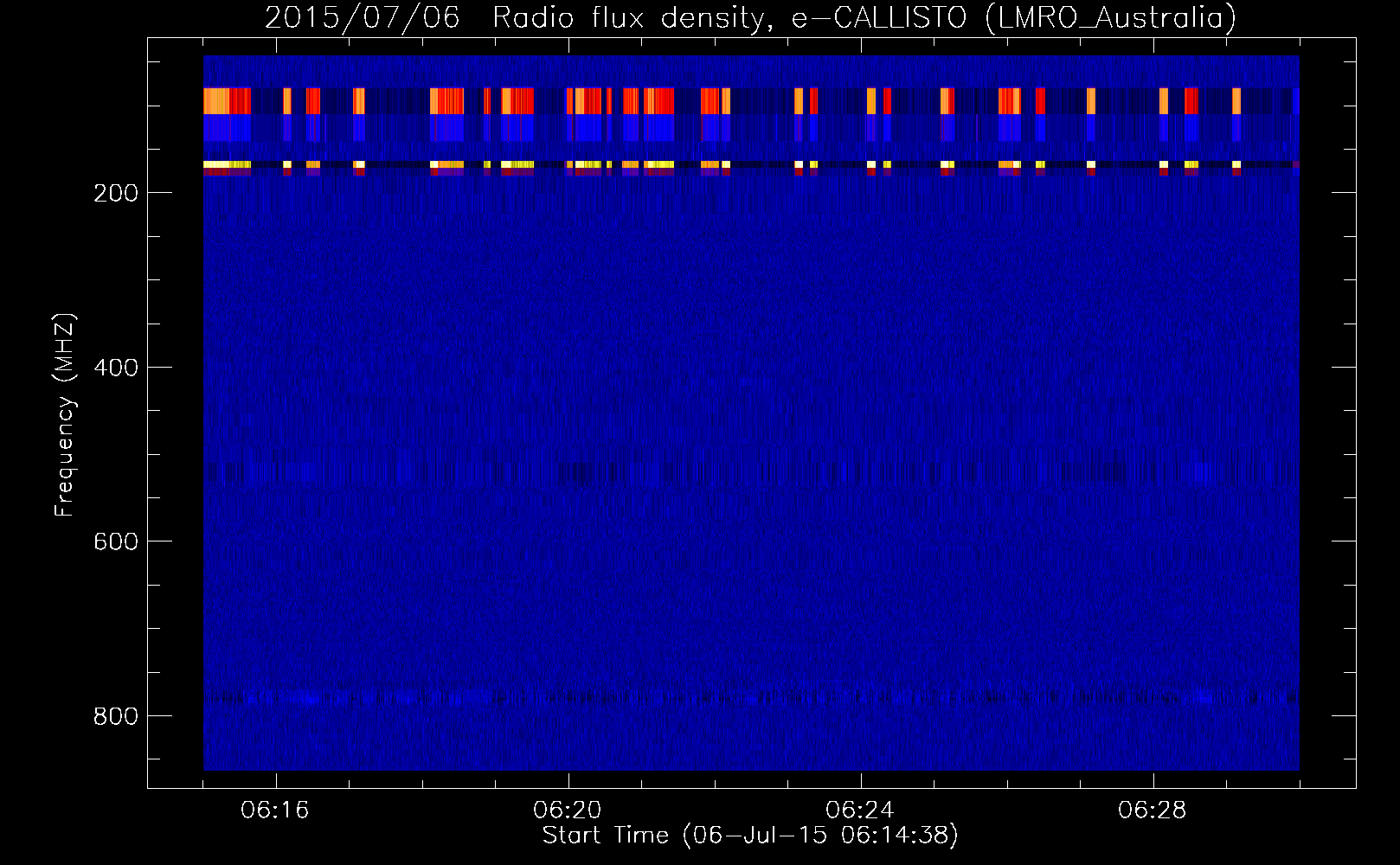
Task: Select the "Frequency (MHZ)" y-axis label
Action: 65,415
